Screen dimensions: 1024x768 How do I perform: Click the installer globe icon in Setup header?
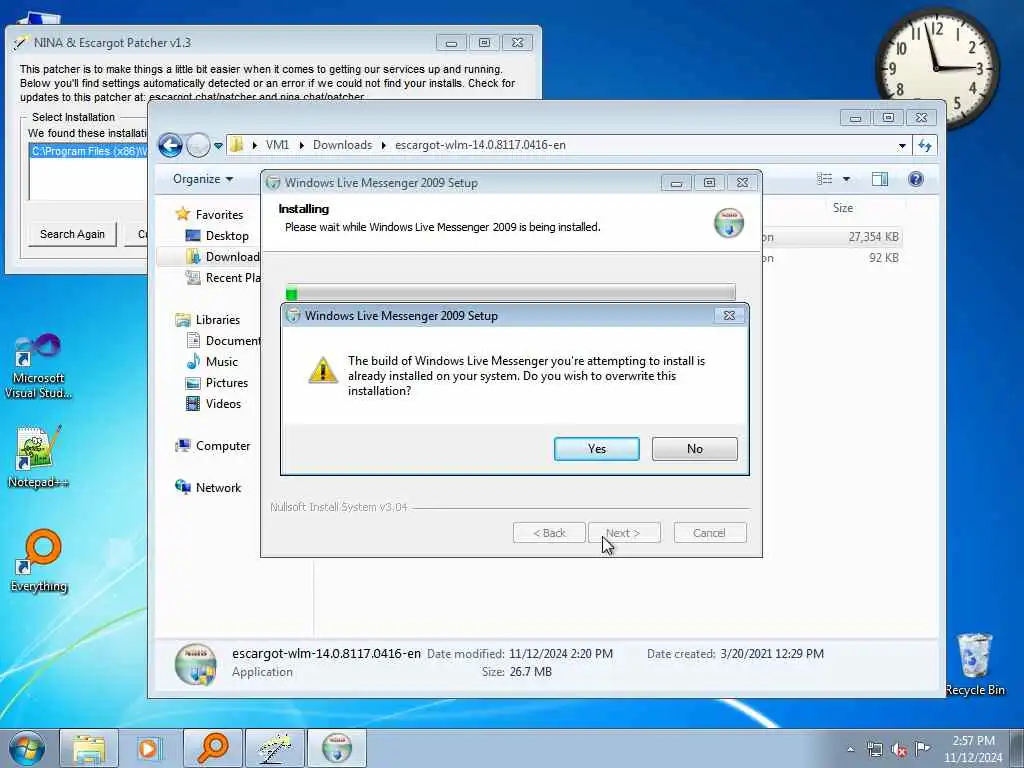coord(729,223)
